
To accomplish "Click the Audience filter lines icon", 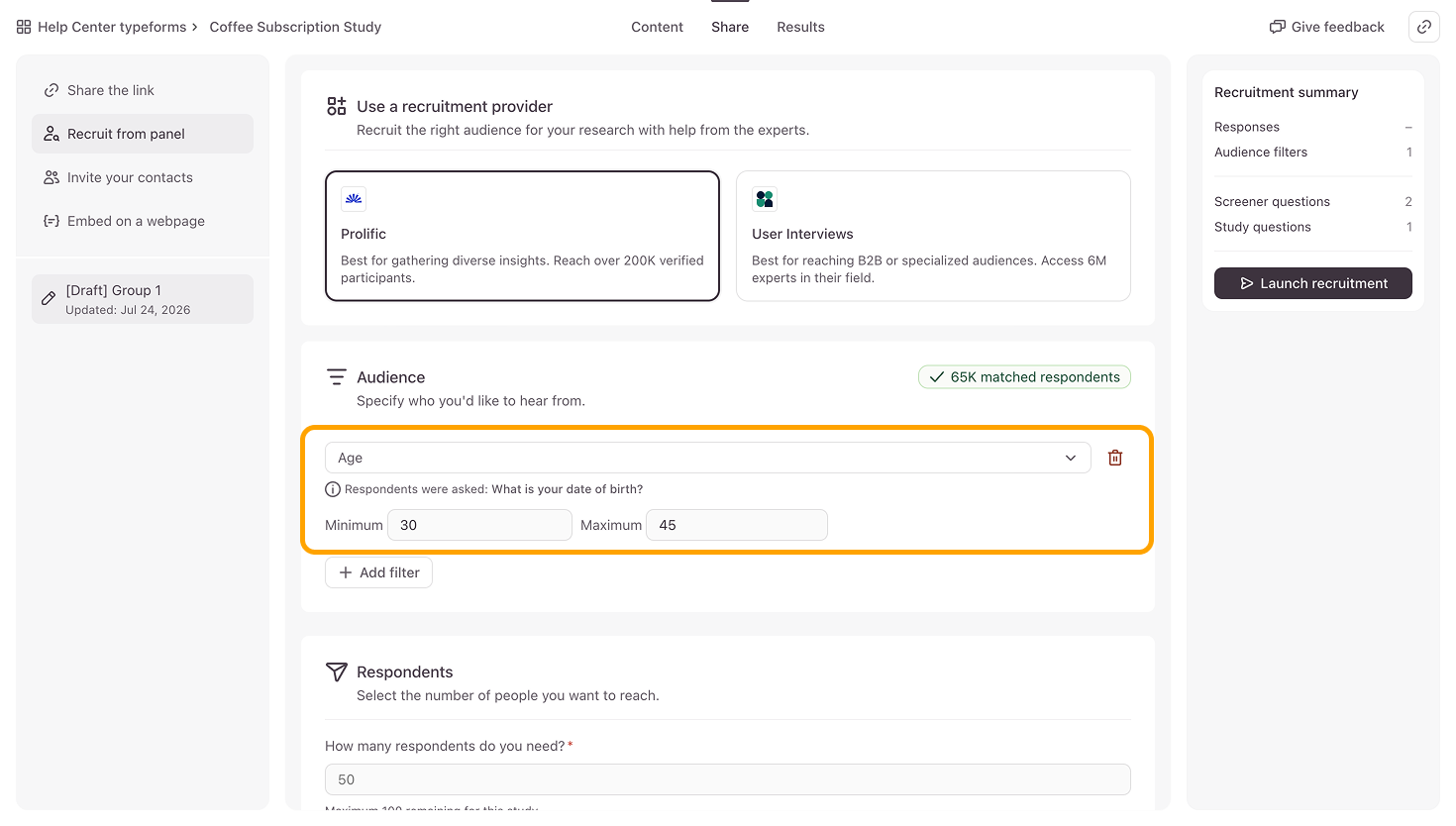I will click(337, 377).
